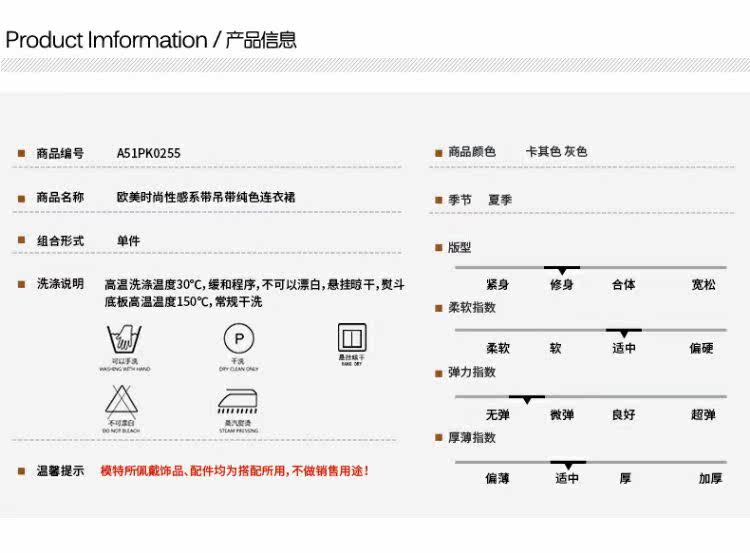Click the do not bleach triangle icon
The image size is (750, 553).
[x=121, y=400]
